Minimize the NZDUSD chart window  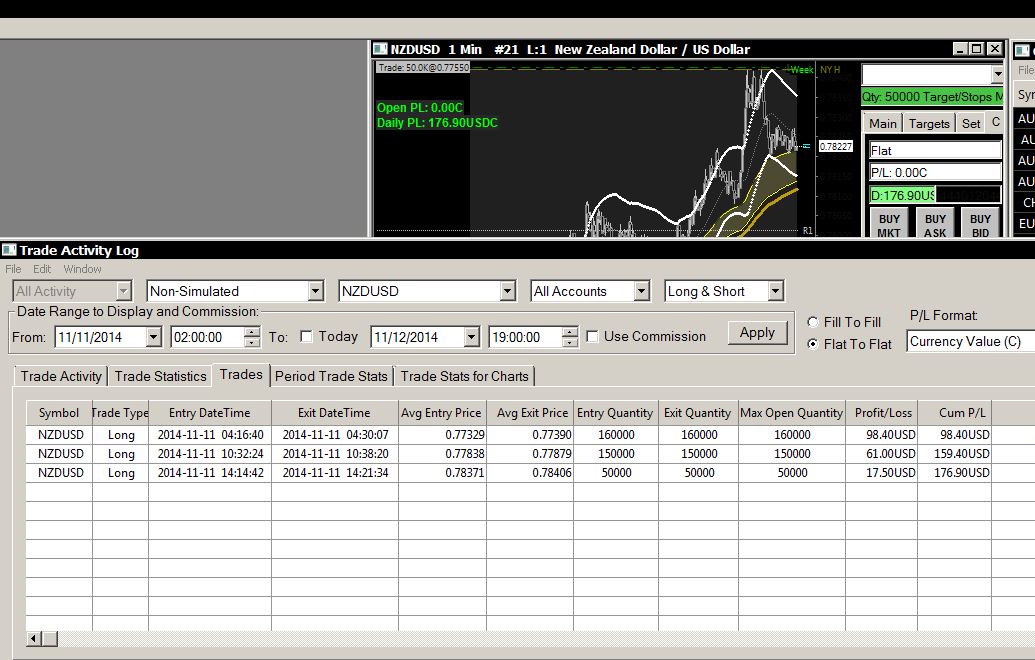pyautogui.click(x=961, y=49)
